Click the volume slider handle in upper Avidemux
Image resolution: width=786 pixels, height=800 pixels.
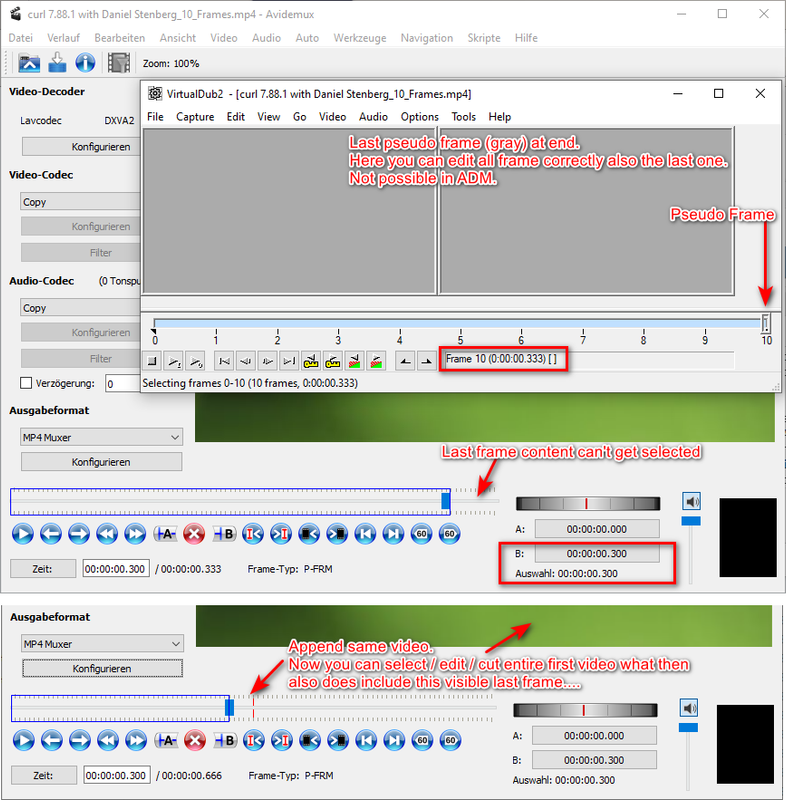click(691, 521)
